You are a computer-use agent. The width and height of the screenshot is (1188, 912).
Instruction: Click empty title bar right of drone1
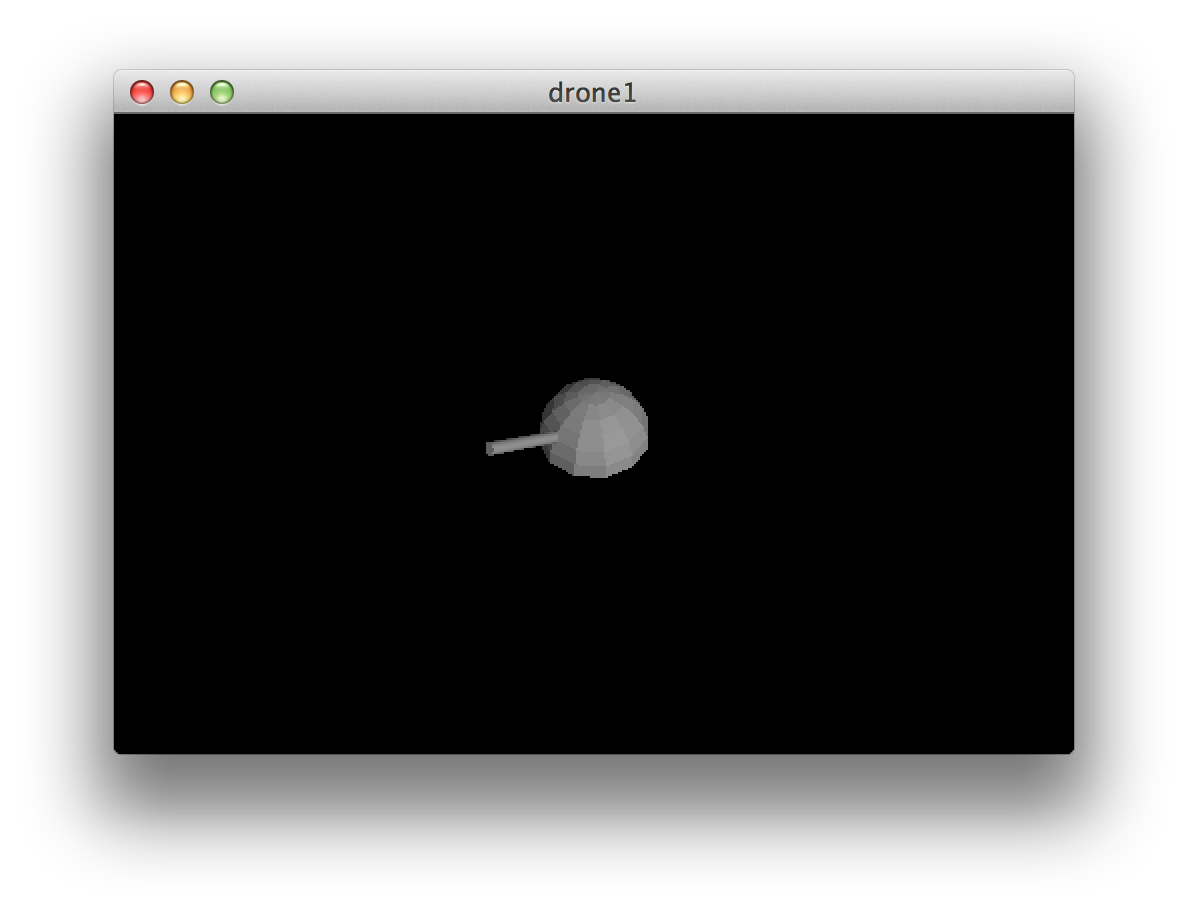point(850,92)
